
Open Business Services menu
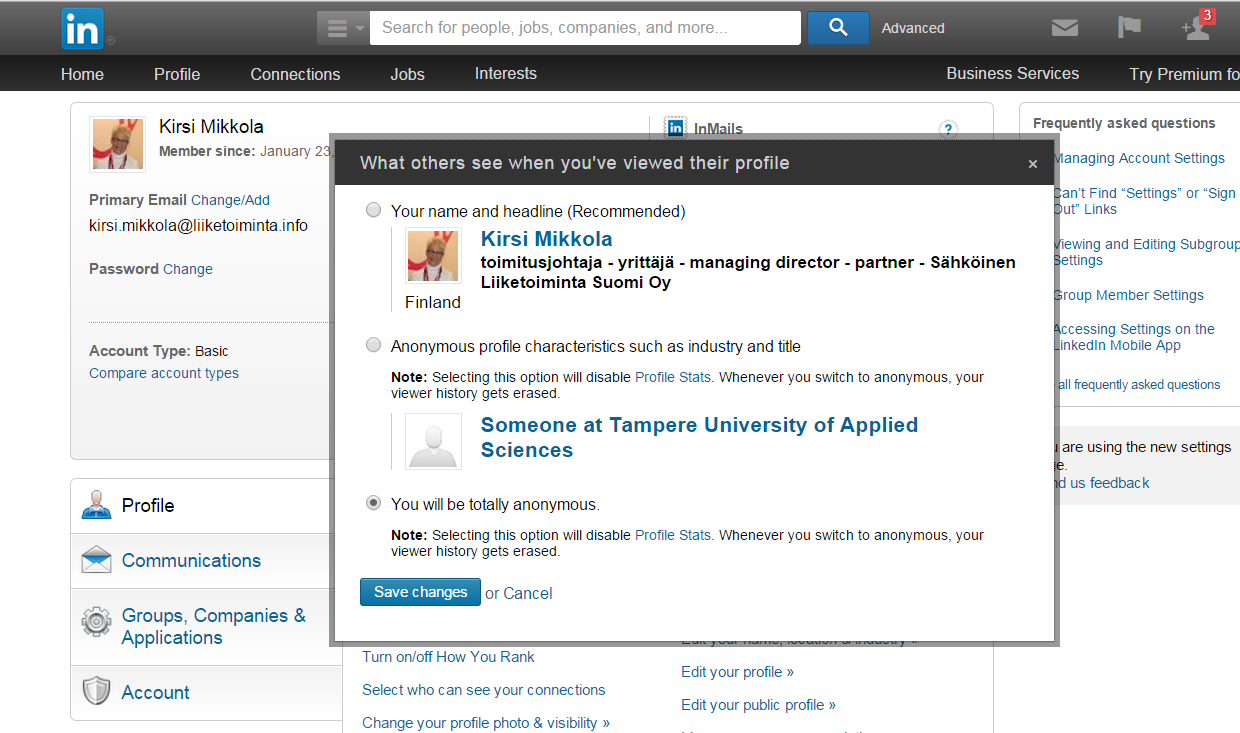click(1013, 73)
